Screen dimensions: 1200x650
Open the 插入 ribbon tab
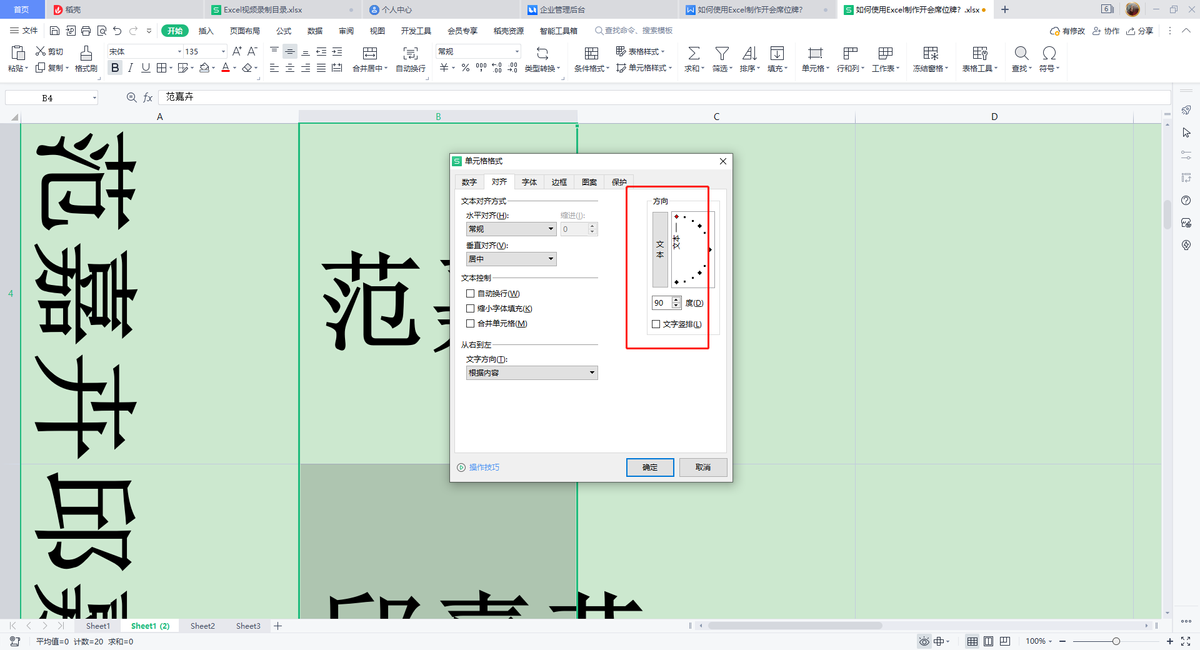point(206,31)
